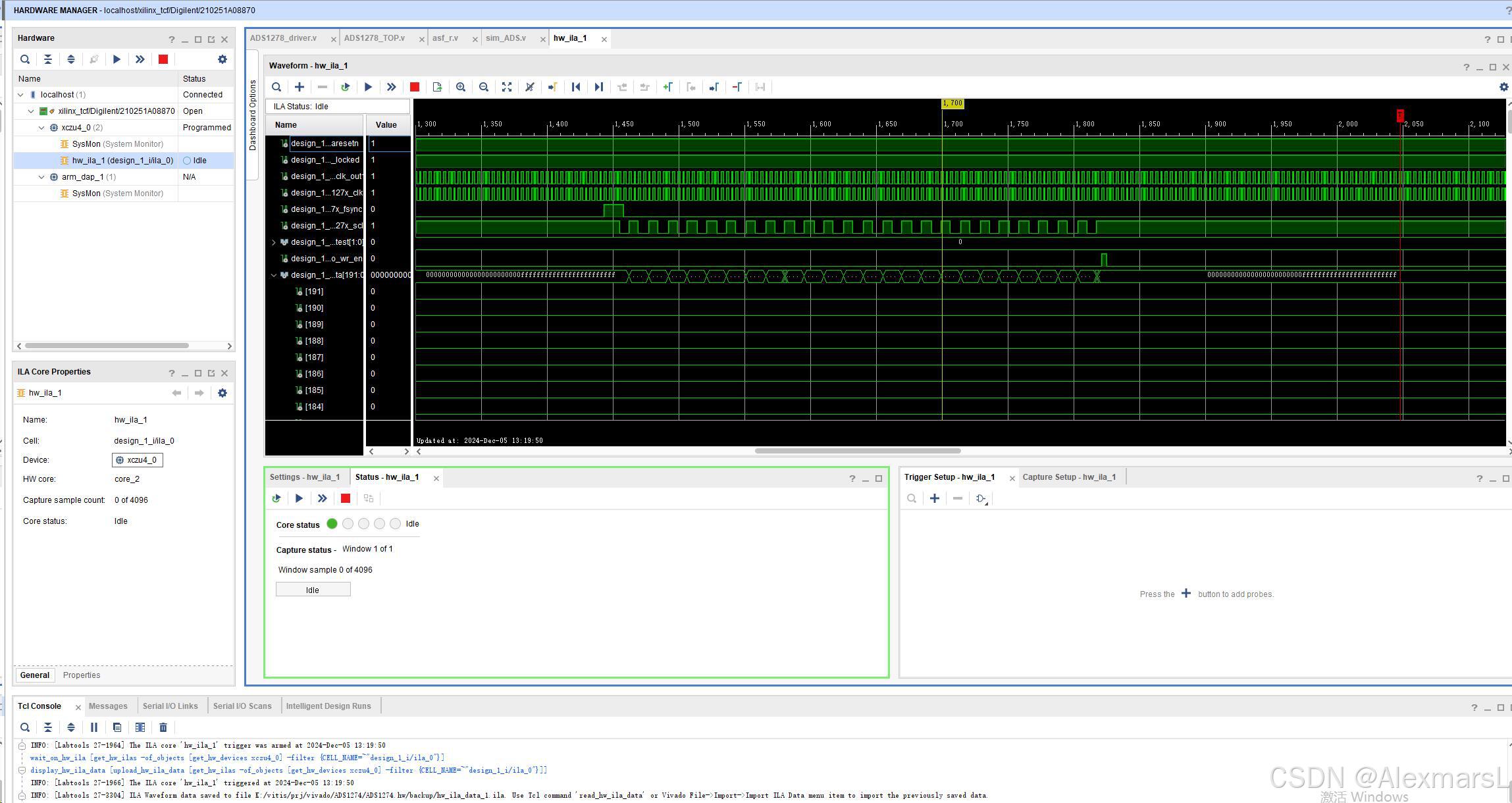Expand the test[1:0] bus signal
The width and height of the screenshot is (1512, 803).
click(274, 242)
